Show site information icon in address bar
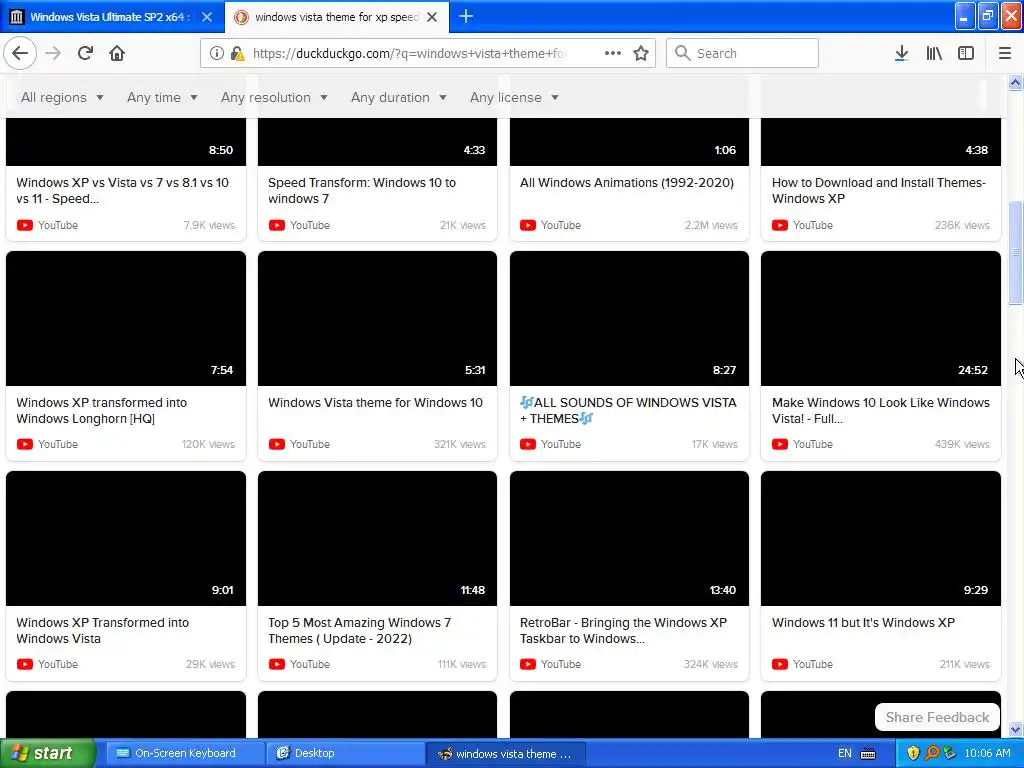Image resolution: width=1024 pixels, height=768 pixels. click(x=216, y=54)
